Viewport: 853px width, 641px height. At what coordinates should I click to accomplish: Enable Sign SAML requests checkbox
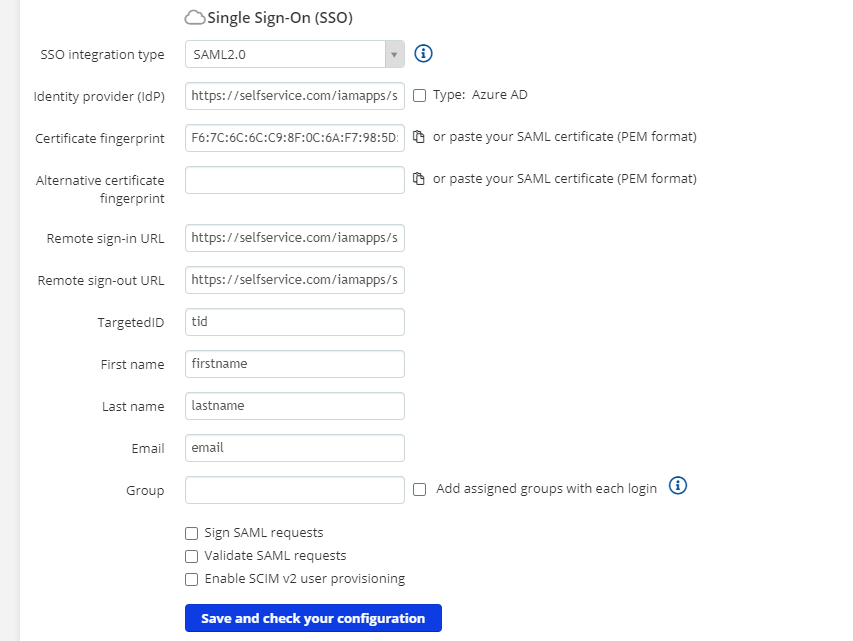pos(192,534)
